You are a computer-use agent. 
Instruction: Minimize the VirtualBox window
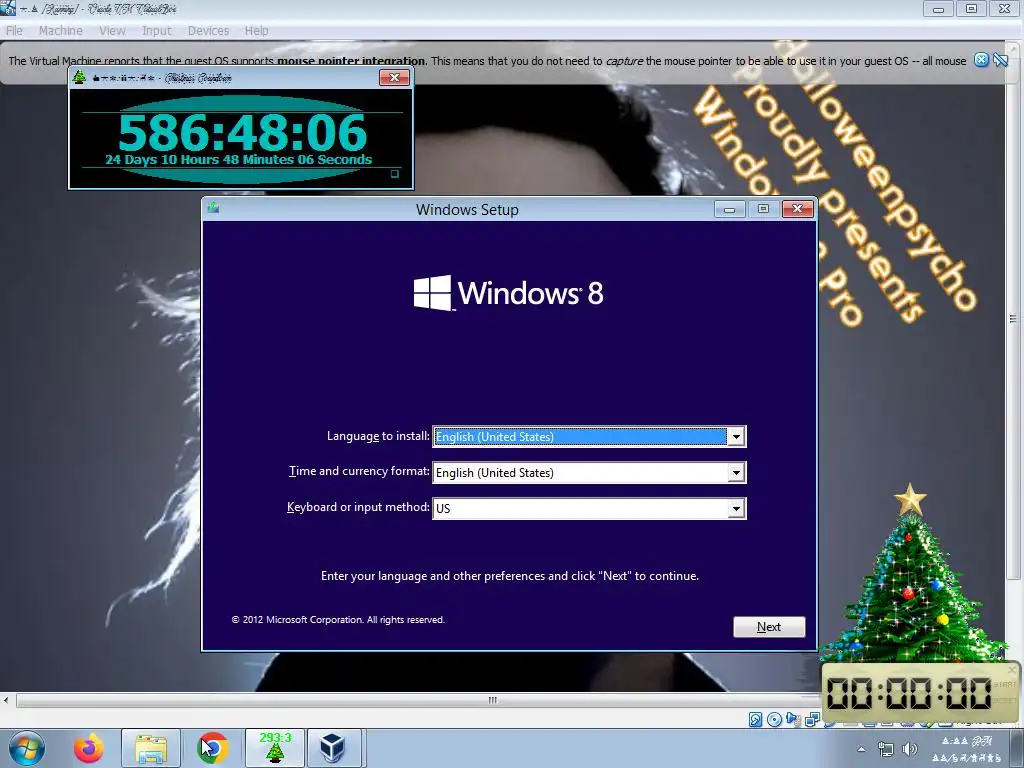(x=938, y=8)
